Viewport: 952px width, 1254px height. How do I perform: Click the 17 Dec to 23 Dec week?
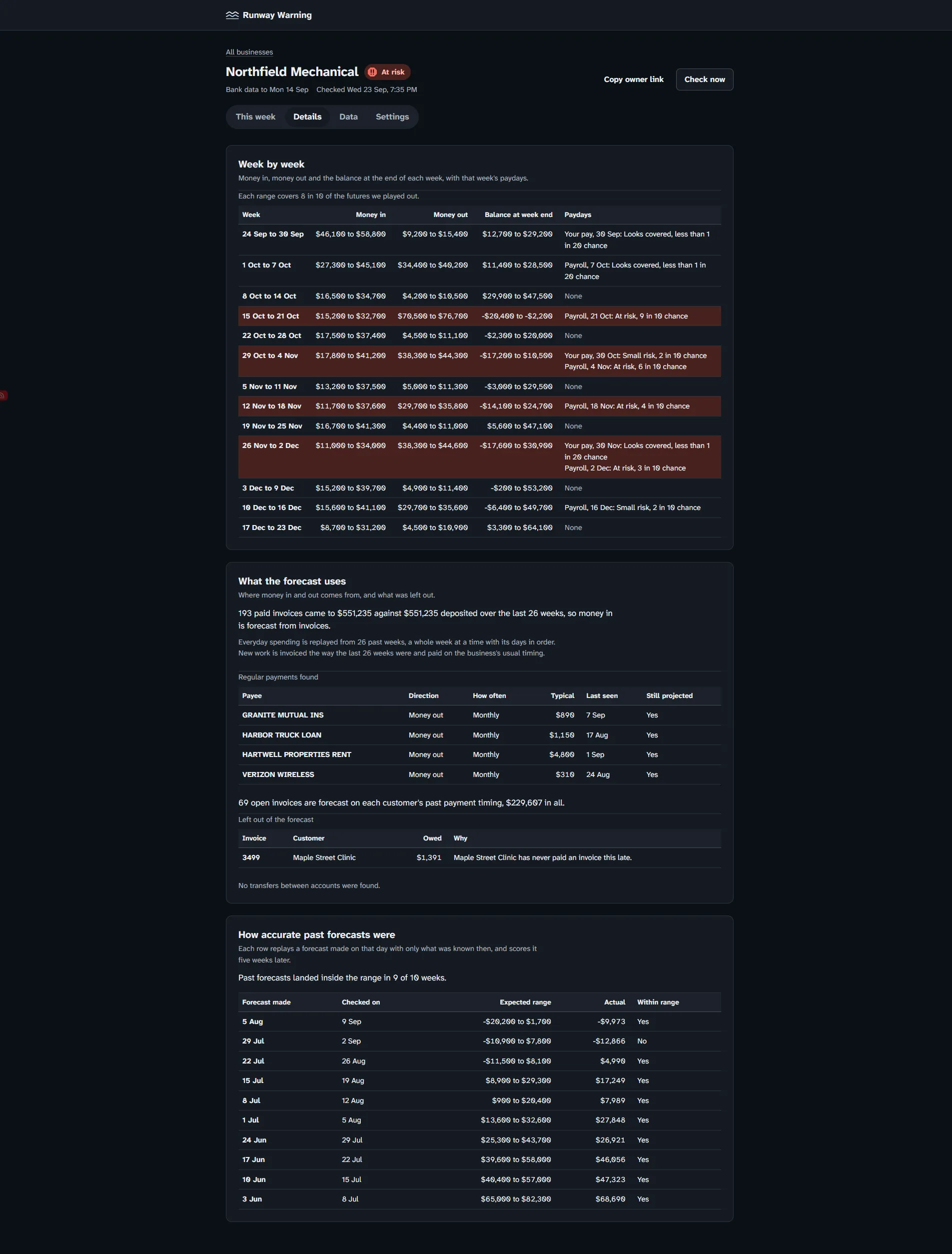click(479, 527)
